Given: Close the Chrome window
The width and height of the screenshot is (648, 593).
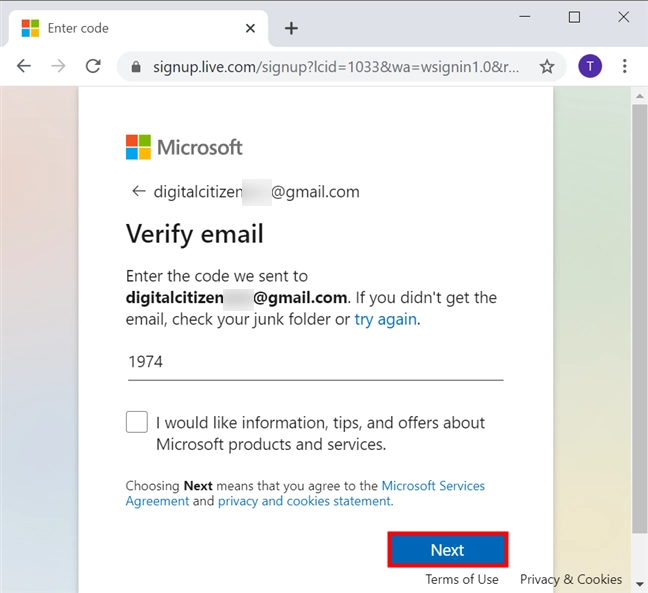Looking at the screenshot, I should tap(624, 17).
